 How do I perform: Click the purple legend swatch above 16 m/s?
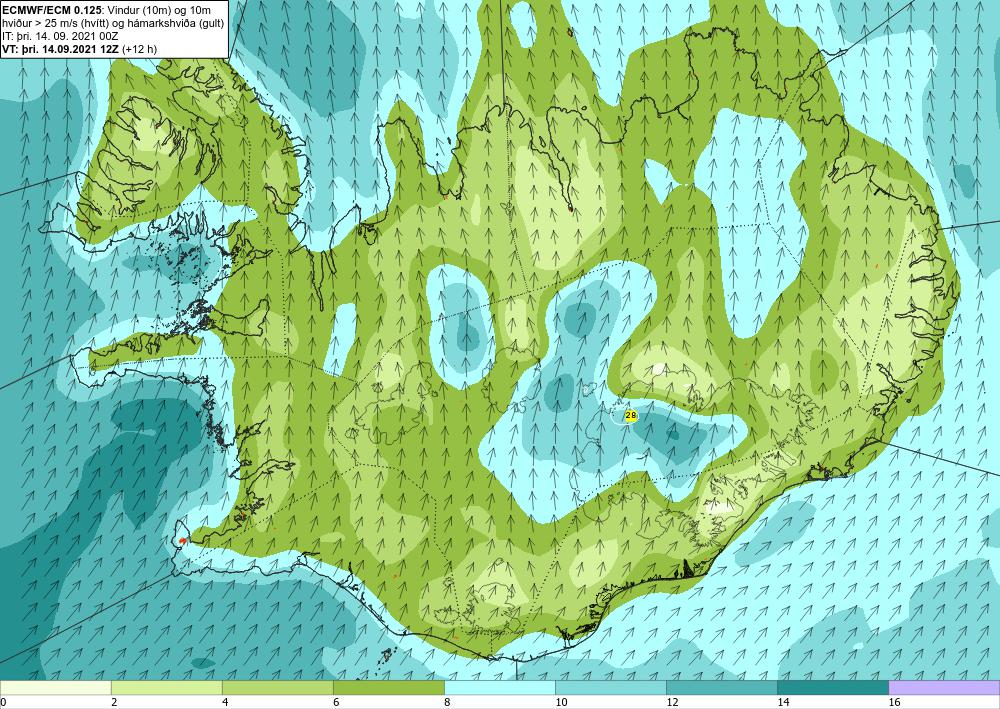pos(944,687)
